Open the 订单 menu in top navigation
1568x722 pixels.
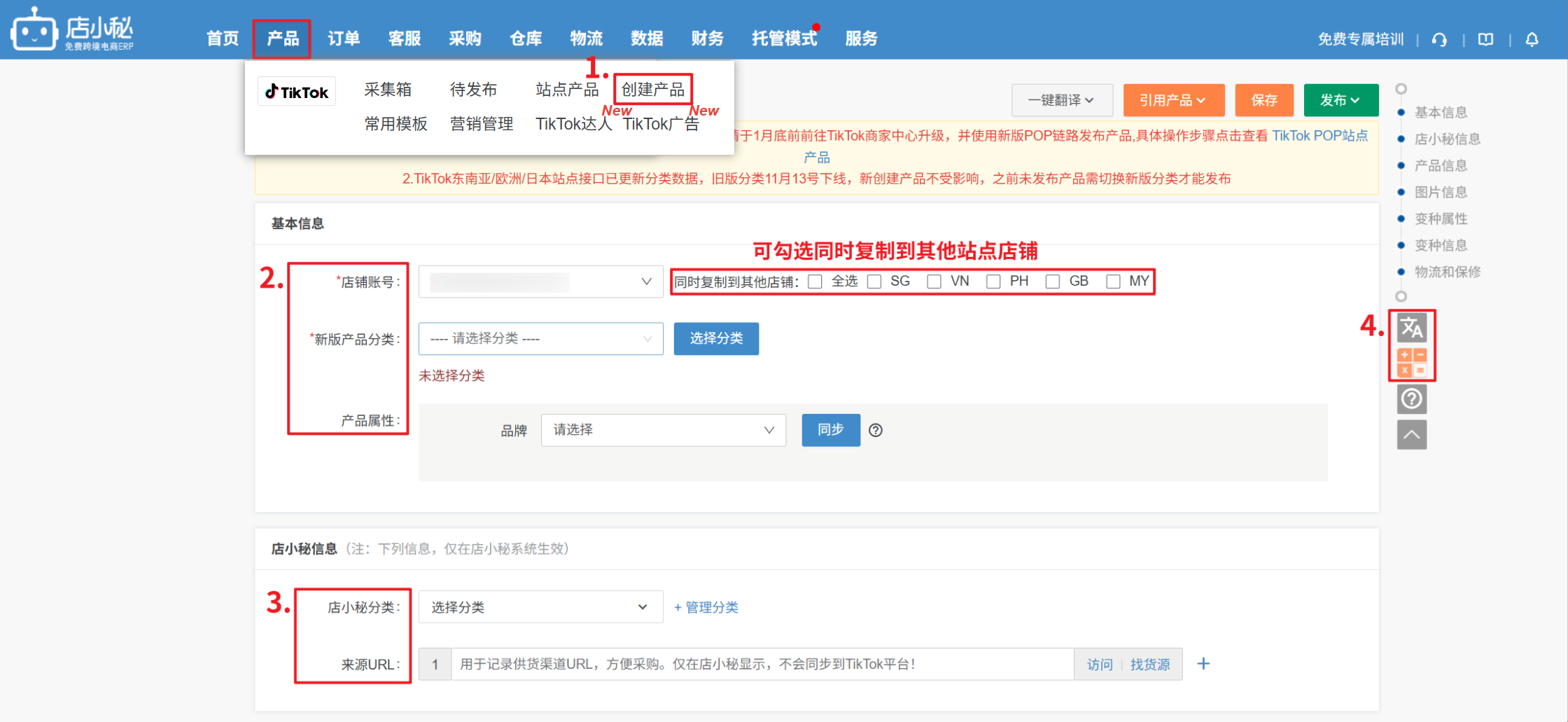pos(344,39)
